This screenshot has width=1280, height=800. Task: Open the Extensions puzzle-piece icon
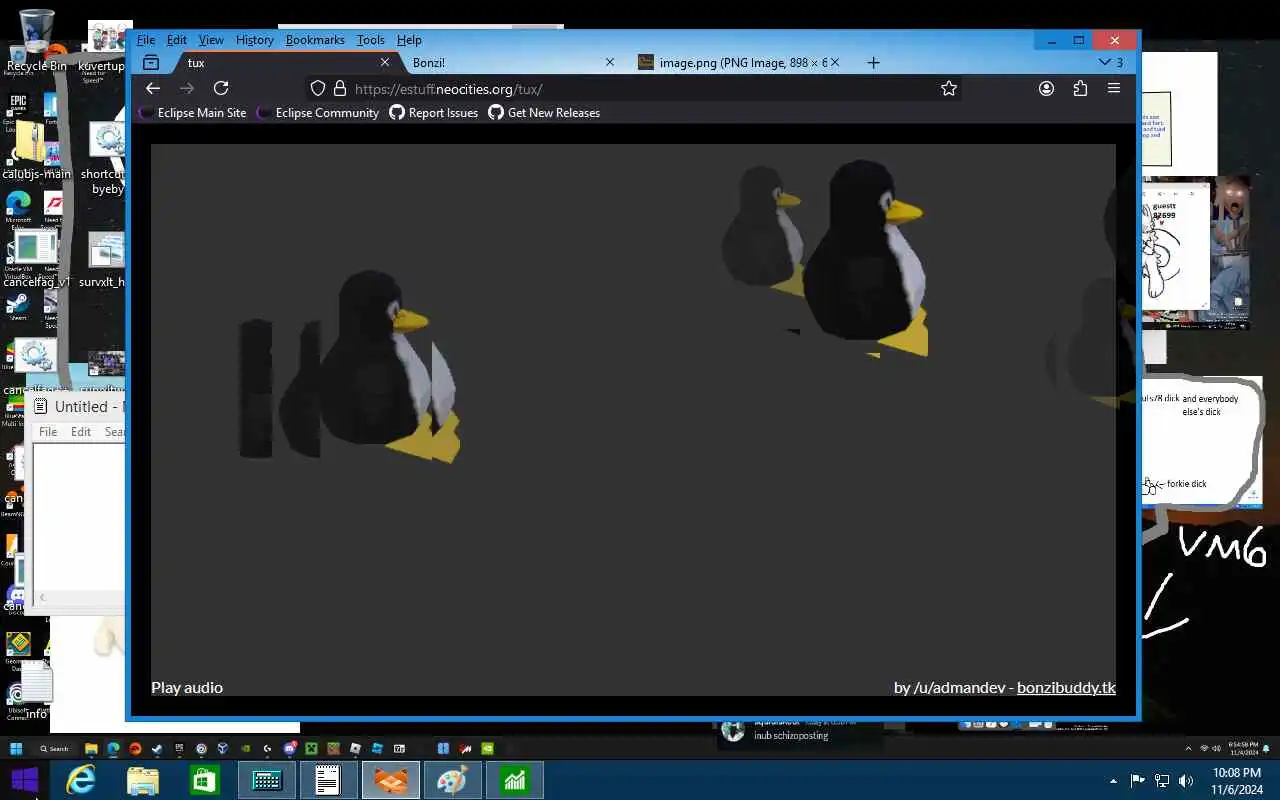pos(1080,88)
